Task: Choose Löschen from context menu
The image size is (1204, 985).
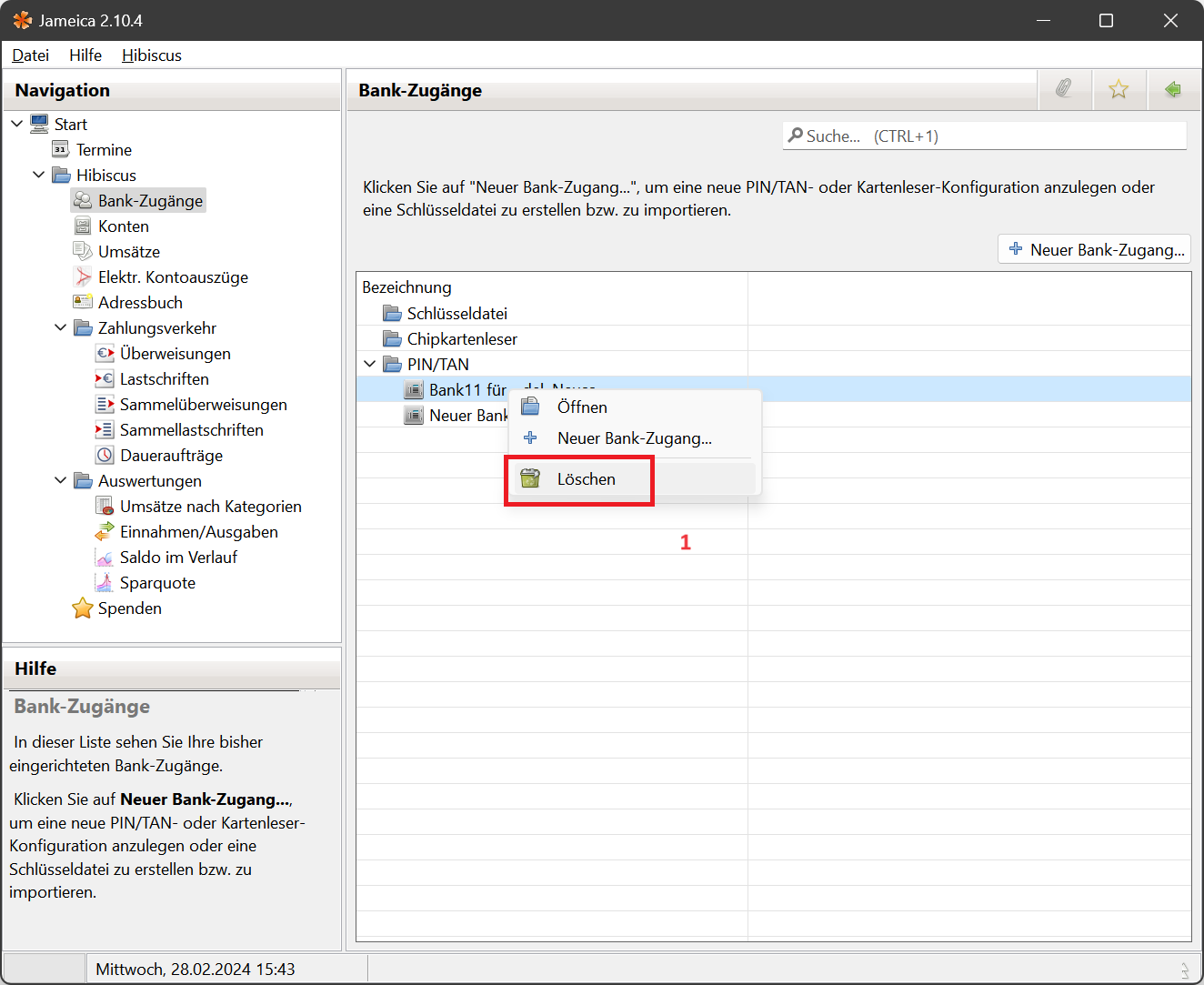Action: click(x=634, y=478)
